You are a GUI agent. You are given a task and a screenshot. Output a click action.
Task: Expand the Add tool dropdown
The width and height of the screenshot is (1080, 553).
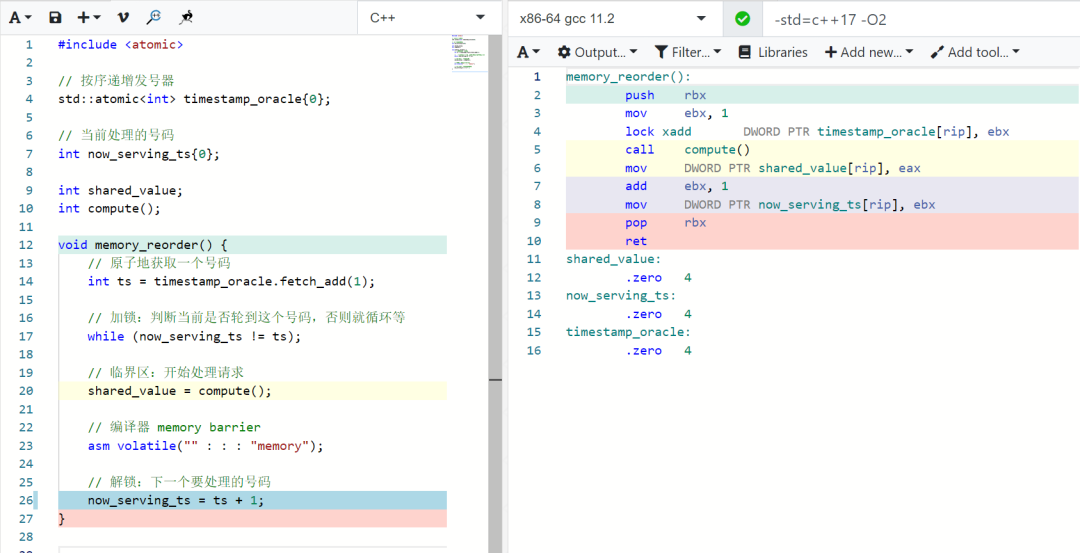975,52
